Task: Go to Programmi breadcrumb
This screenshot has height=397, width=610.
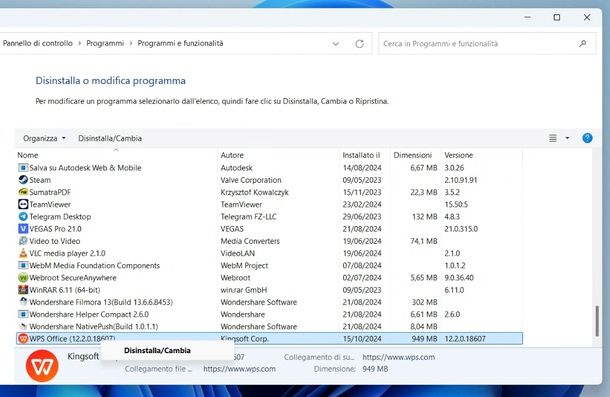Action: pyautogui.click(x=105, y=43)
